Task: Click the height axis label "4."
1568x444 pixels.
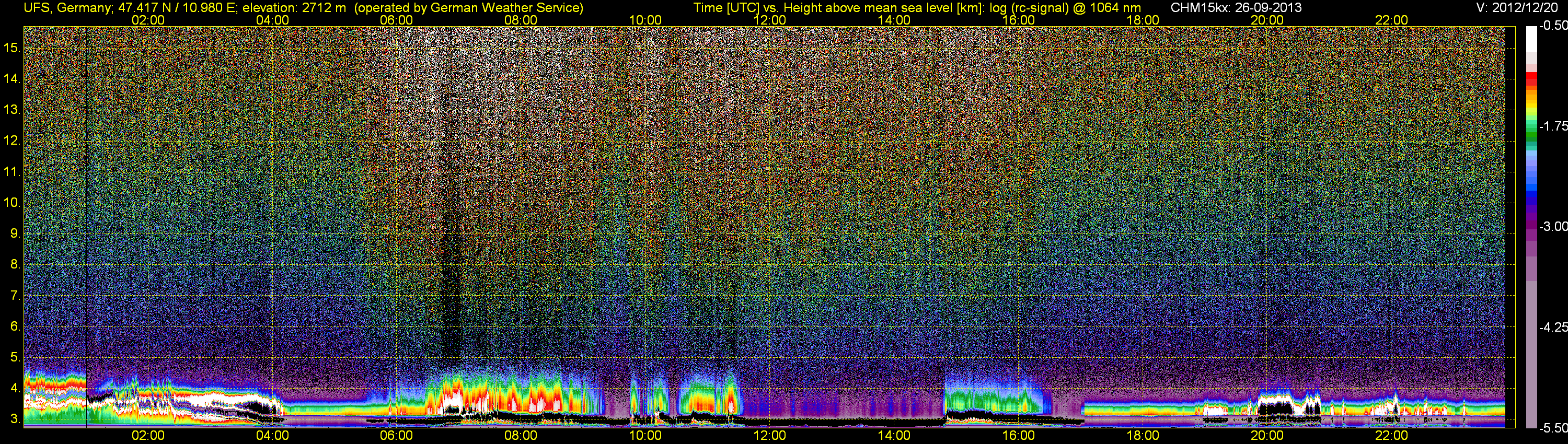Action: pyautogui.click(x=15, y=388)
